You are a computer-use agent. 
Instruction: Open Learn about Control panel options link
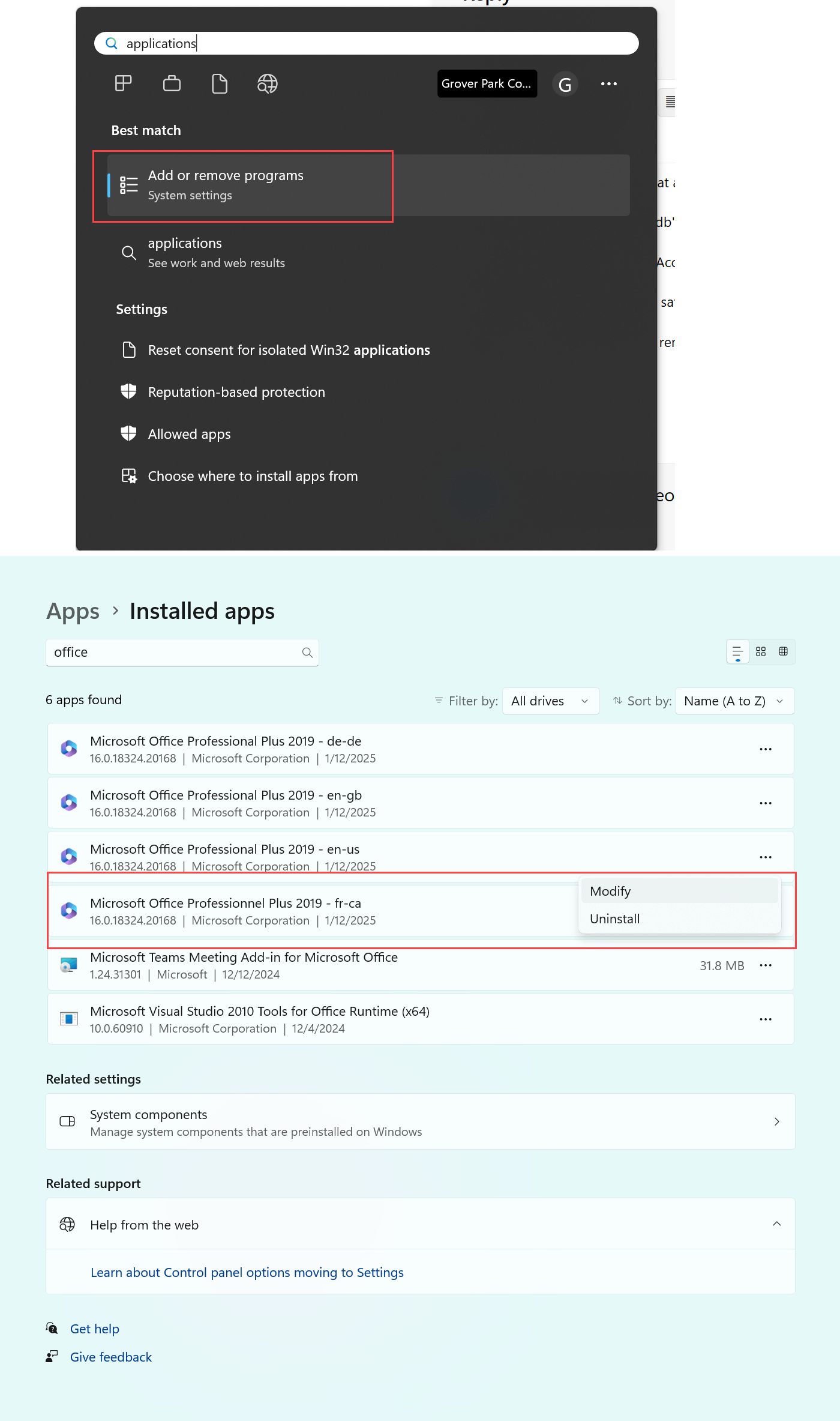click(247, 1273)
